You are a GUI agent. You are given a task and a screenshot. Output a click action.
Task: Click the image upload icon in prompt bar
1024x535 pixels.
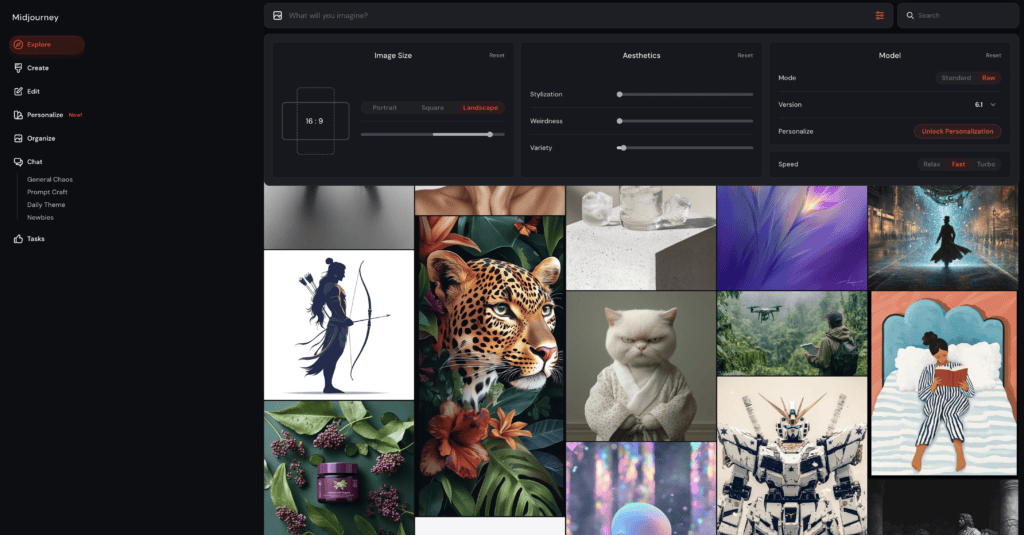click(x=278, y=16)
